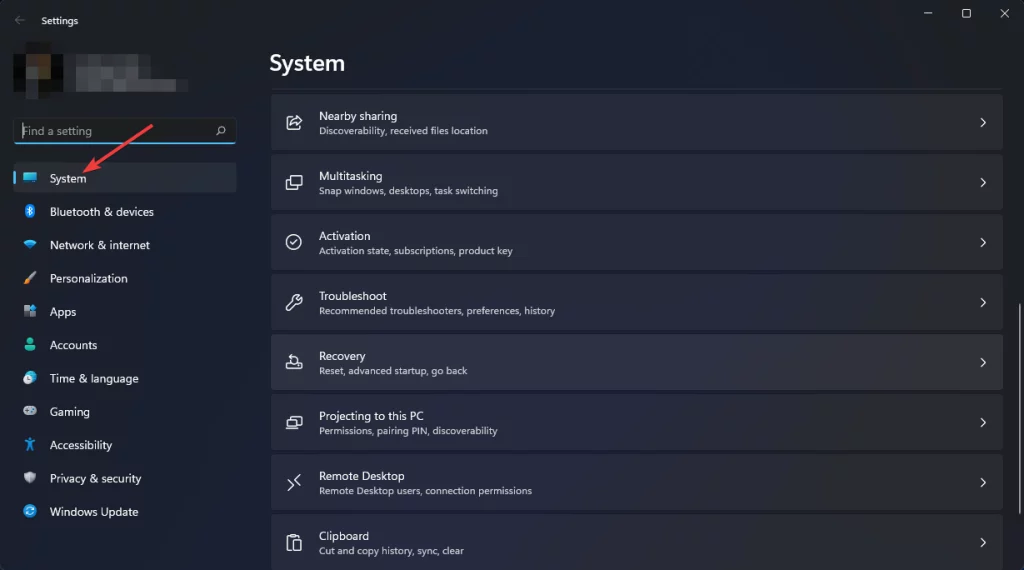Screen dimensions: 1024x570
Task: Expand Projecting to this PC chevron
Action: click(x=983, y=422)
